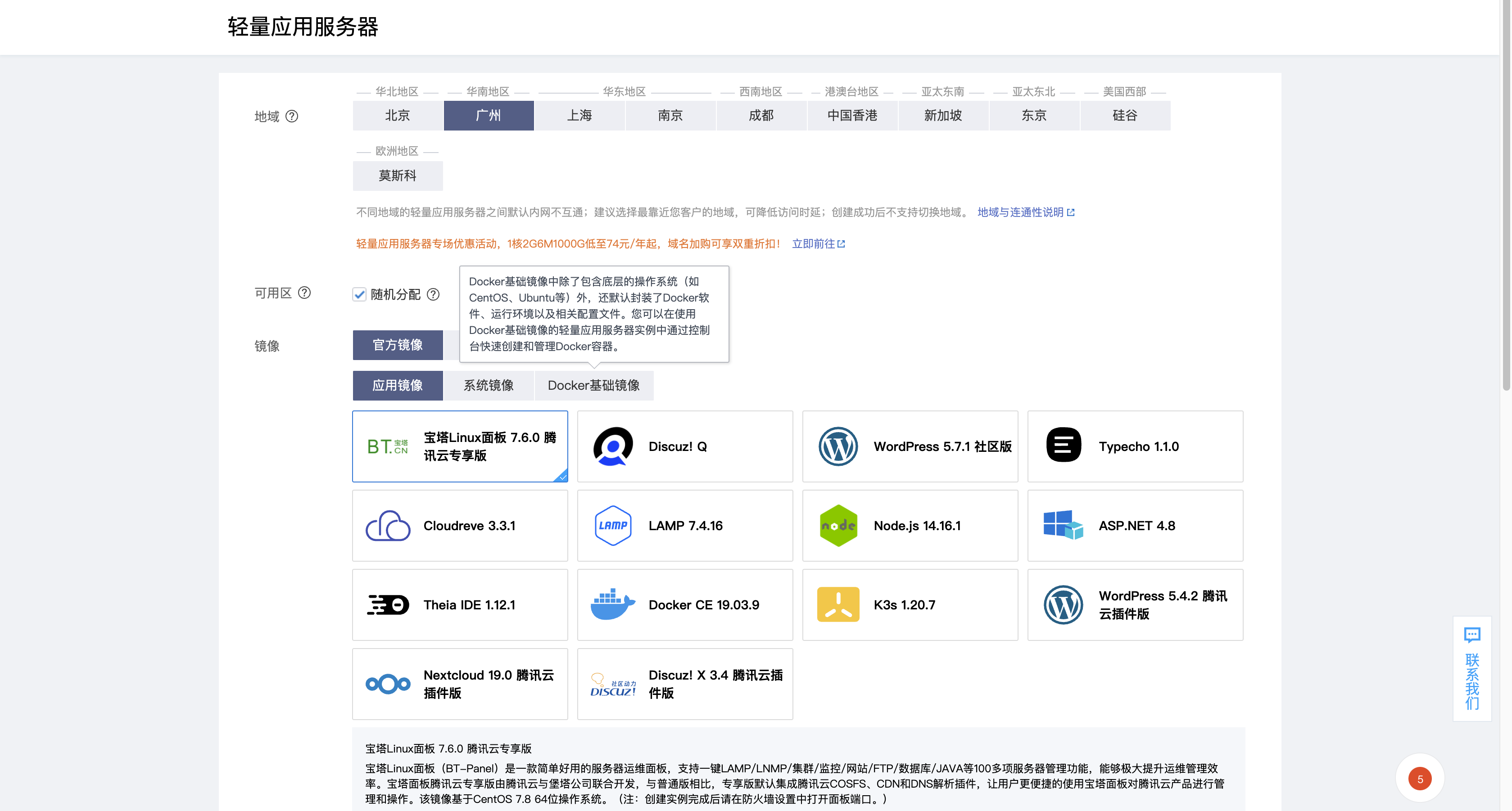
Task: Select the 中国香港 region
Action: pos(852,116)
